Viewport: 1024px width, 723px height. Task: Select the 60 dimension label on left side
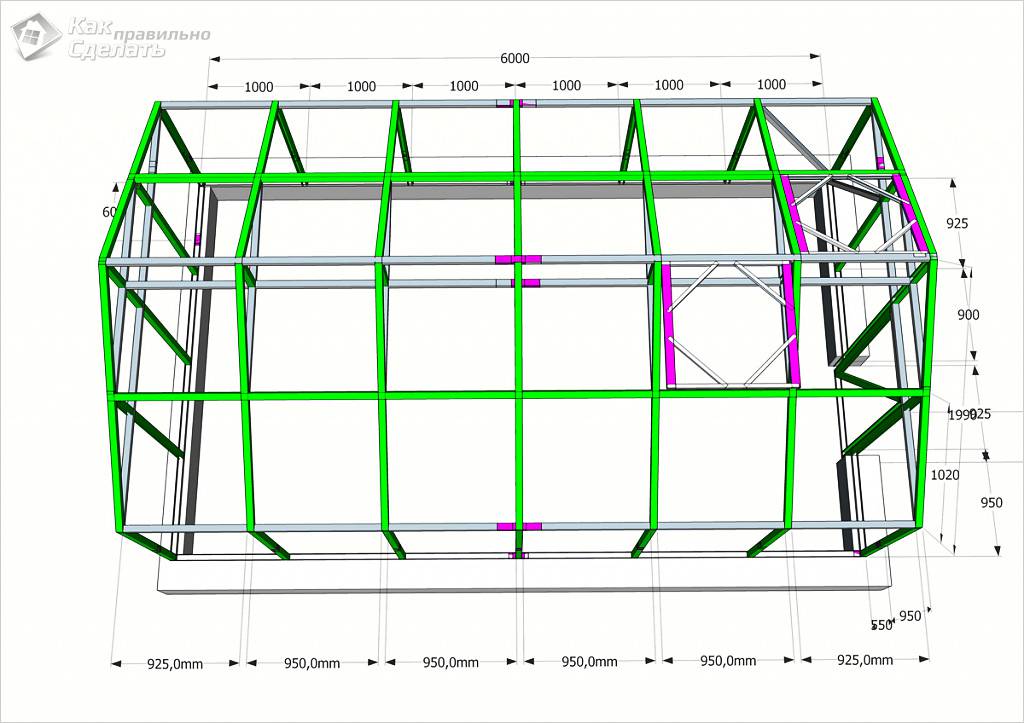[x=108, y=212]
